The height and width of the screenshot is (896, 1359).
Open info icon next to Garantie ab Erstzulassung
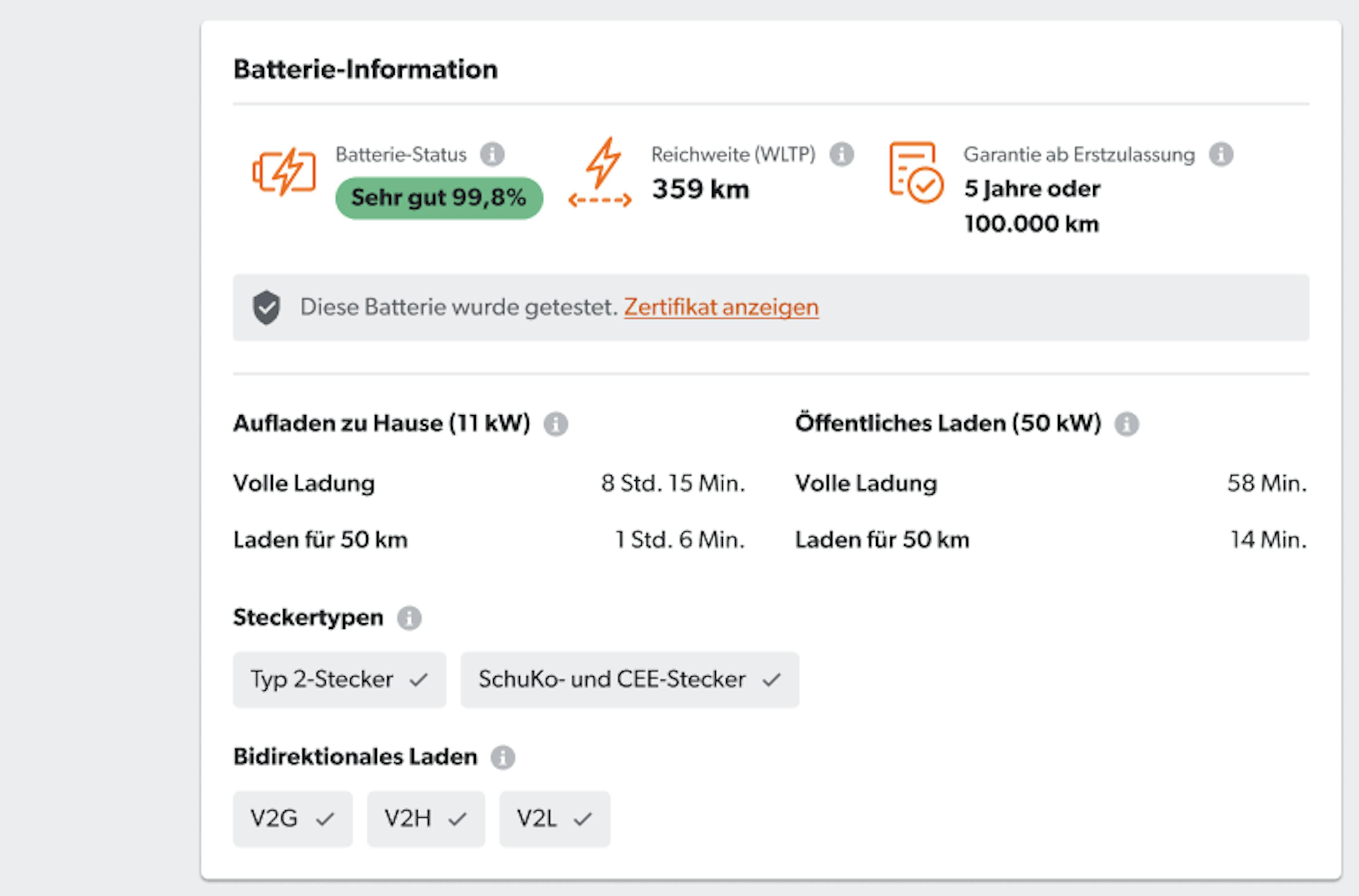(x=1221, y=154)
